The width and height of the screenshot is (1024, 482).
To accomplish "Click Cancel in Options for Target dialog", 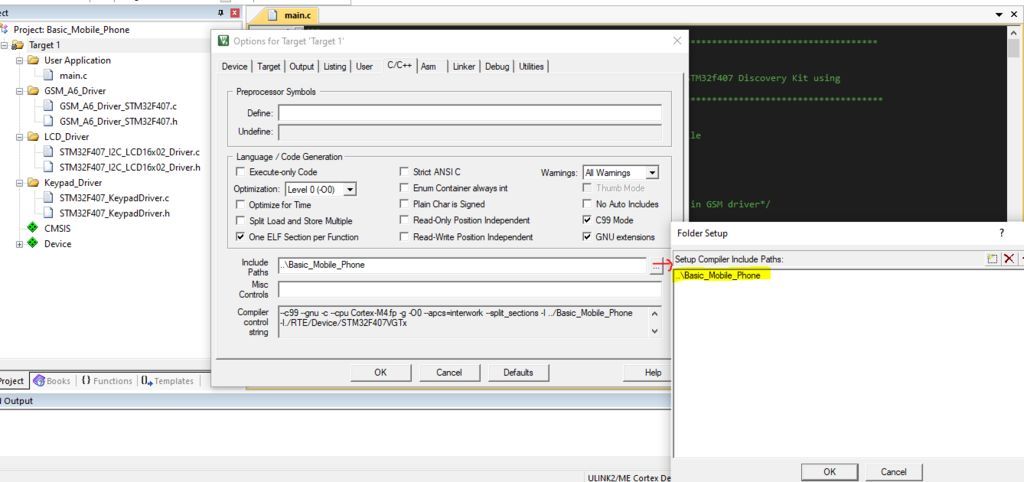I will tap(449, 372).
